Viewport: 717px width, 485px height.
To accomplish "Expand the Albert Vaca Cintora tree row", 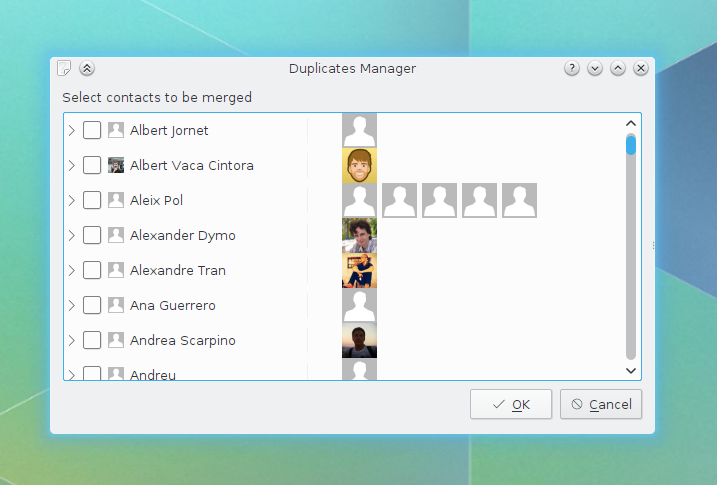I will click(72, 165).
